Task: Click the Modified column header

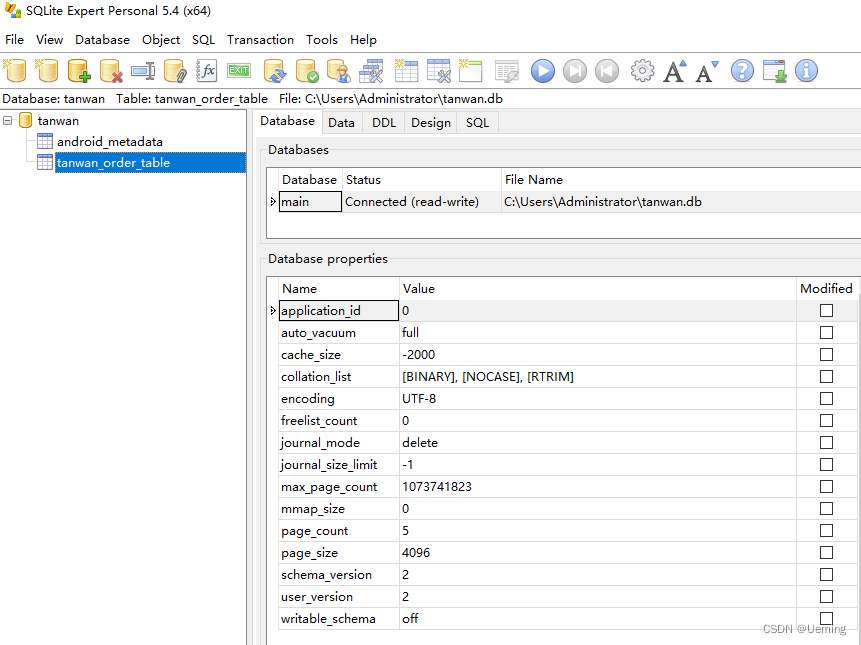Action: coord(826,289)
